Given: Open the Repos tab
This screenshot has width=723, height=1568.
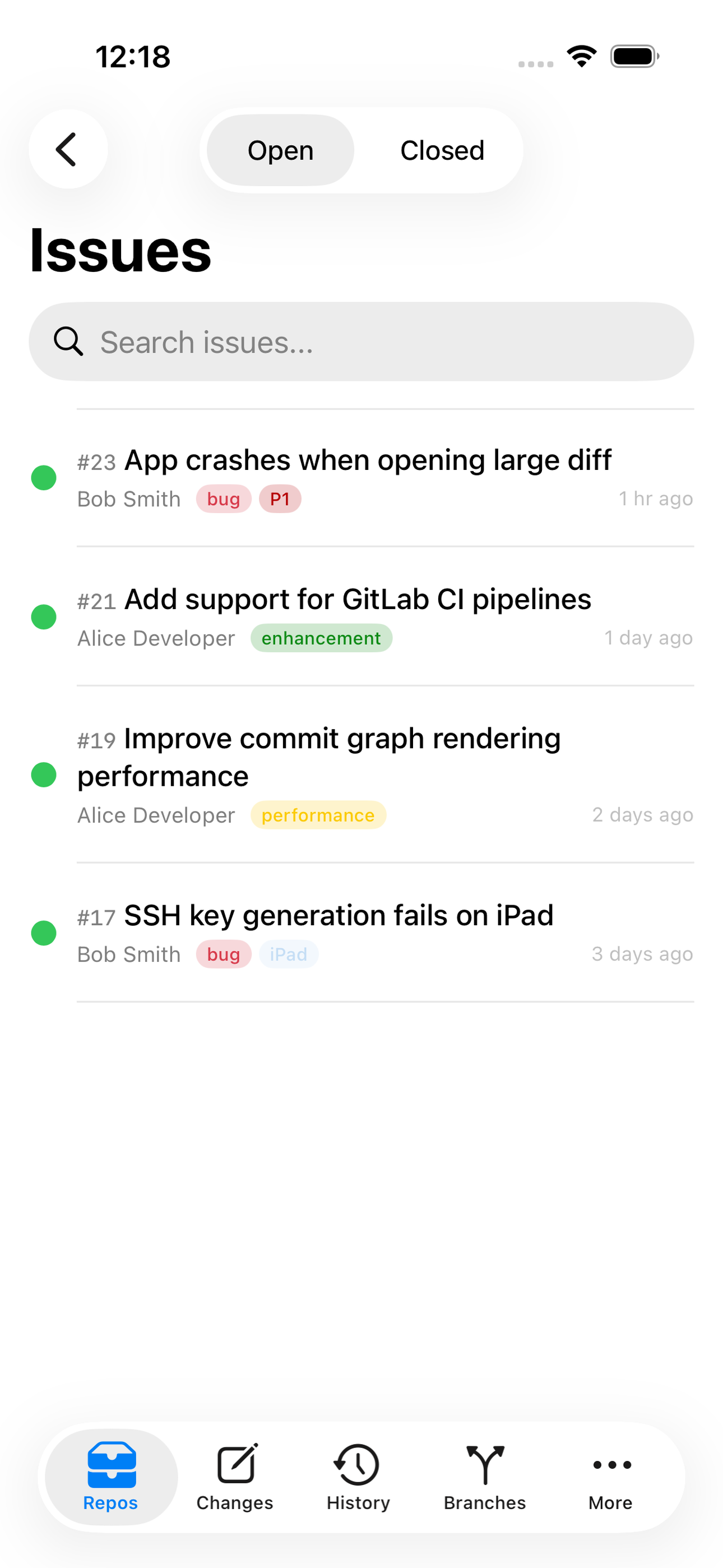Looking at the screenshot, I should click(111, 1476).
